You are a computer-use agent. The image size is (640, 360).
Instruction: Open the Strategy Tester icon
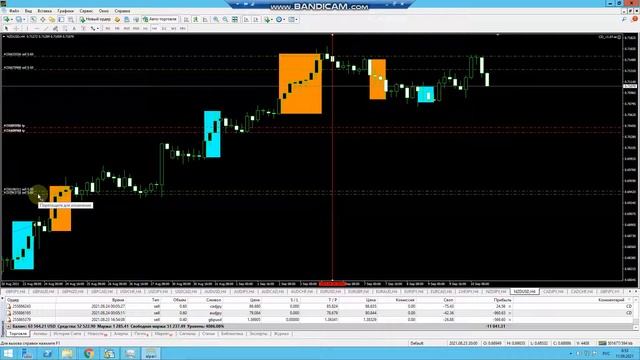pos(71,19)
